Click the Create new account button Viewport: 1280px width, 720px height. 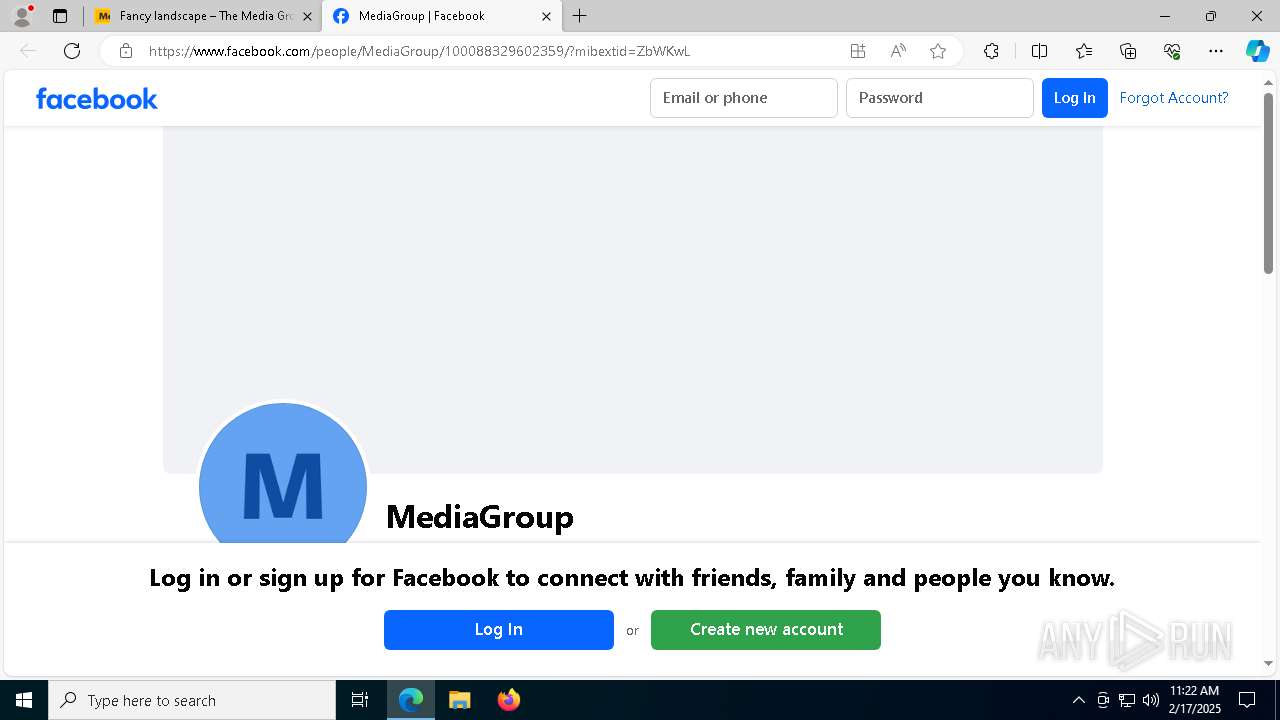pyautogui.click(x=766, y=630)
